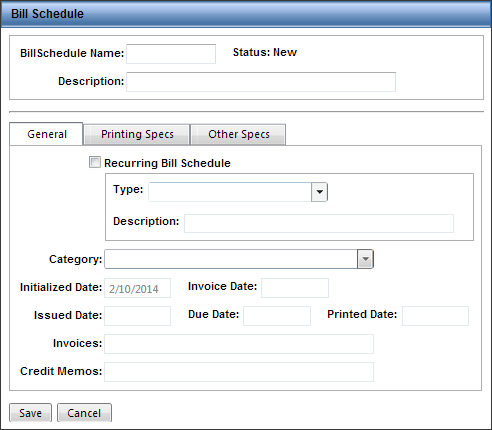Click the Initialized Date field showing 2/10/2014
Image resolution: width=492 pixels, height=430 pixels.
[x=137, y=288]
